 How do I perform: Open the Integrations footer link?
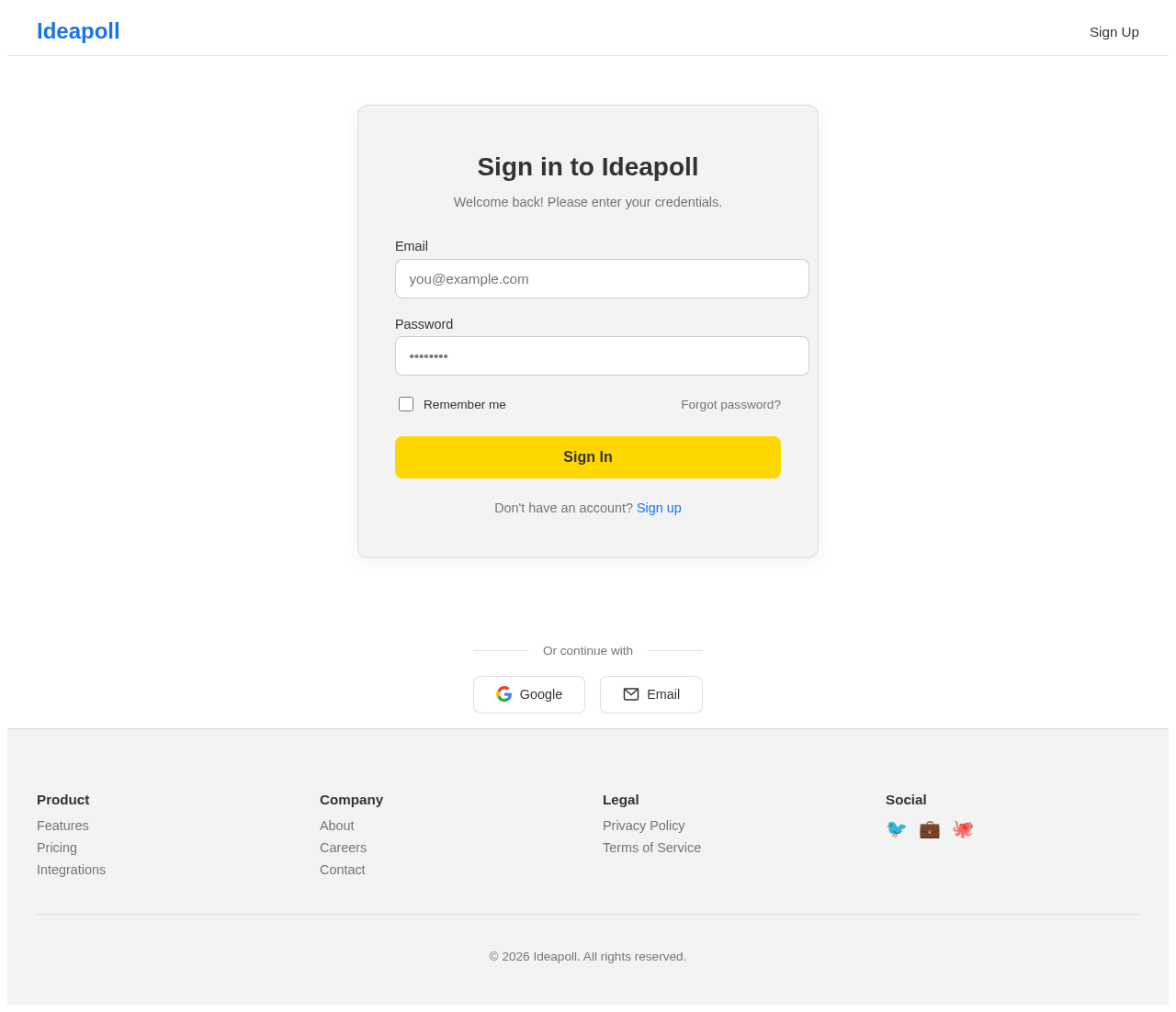[71, 870]
